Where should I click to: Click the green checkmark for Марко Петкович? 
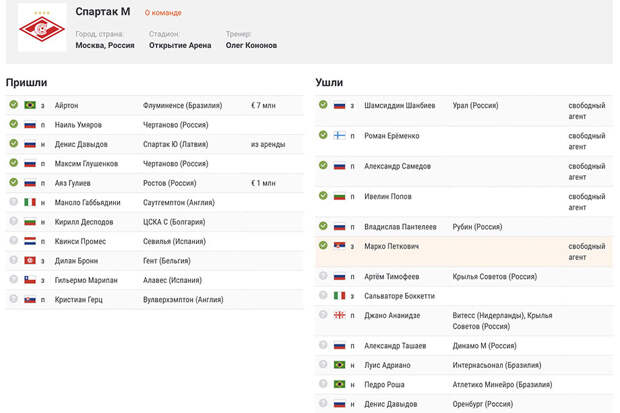[x=323, y=245]
